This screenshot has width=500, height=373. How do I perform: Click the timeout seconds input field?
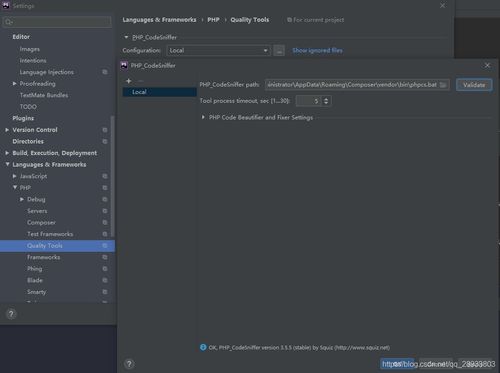coord(309,101)
